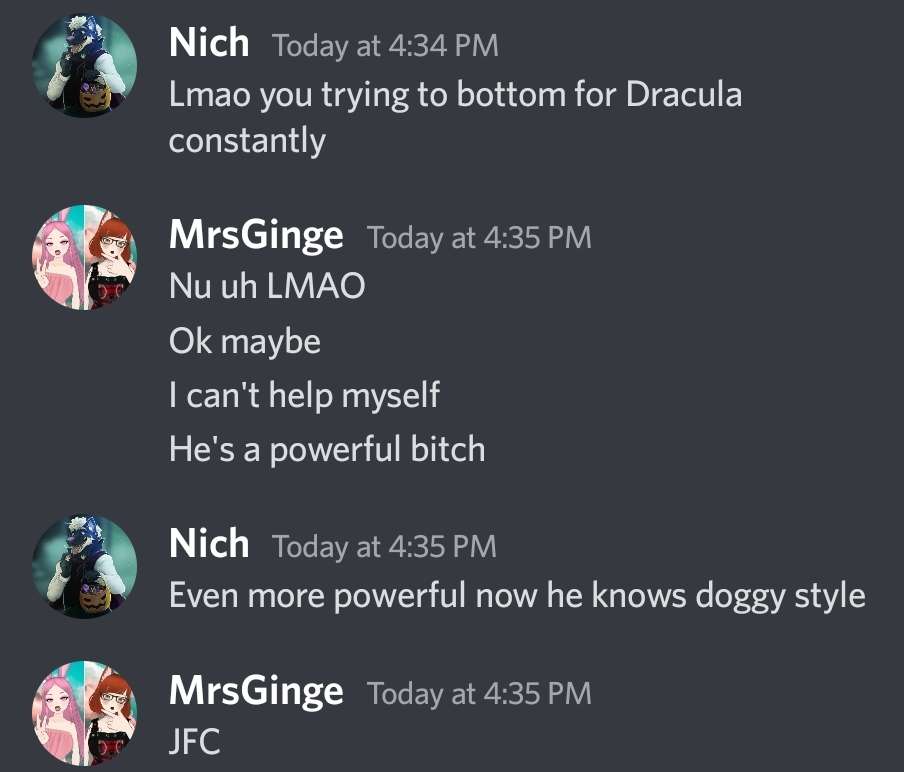Click Nich's avatar beside the doggy style message

pos(84,566)
